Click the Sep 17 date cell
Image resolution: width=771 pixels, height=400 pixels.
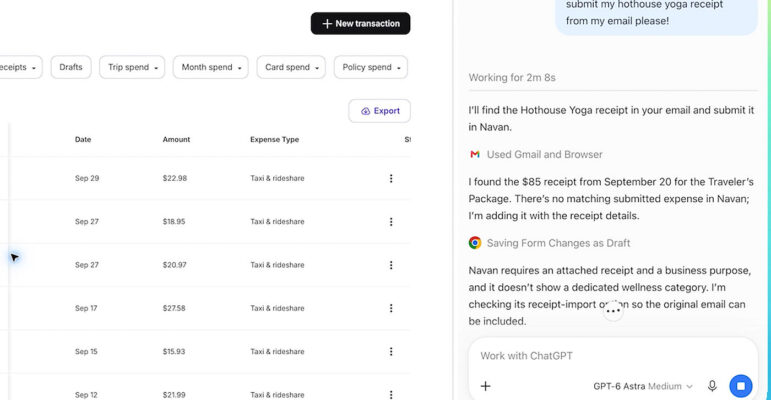coord(86,308)
